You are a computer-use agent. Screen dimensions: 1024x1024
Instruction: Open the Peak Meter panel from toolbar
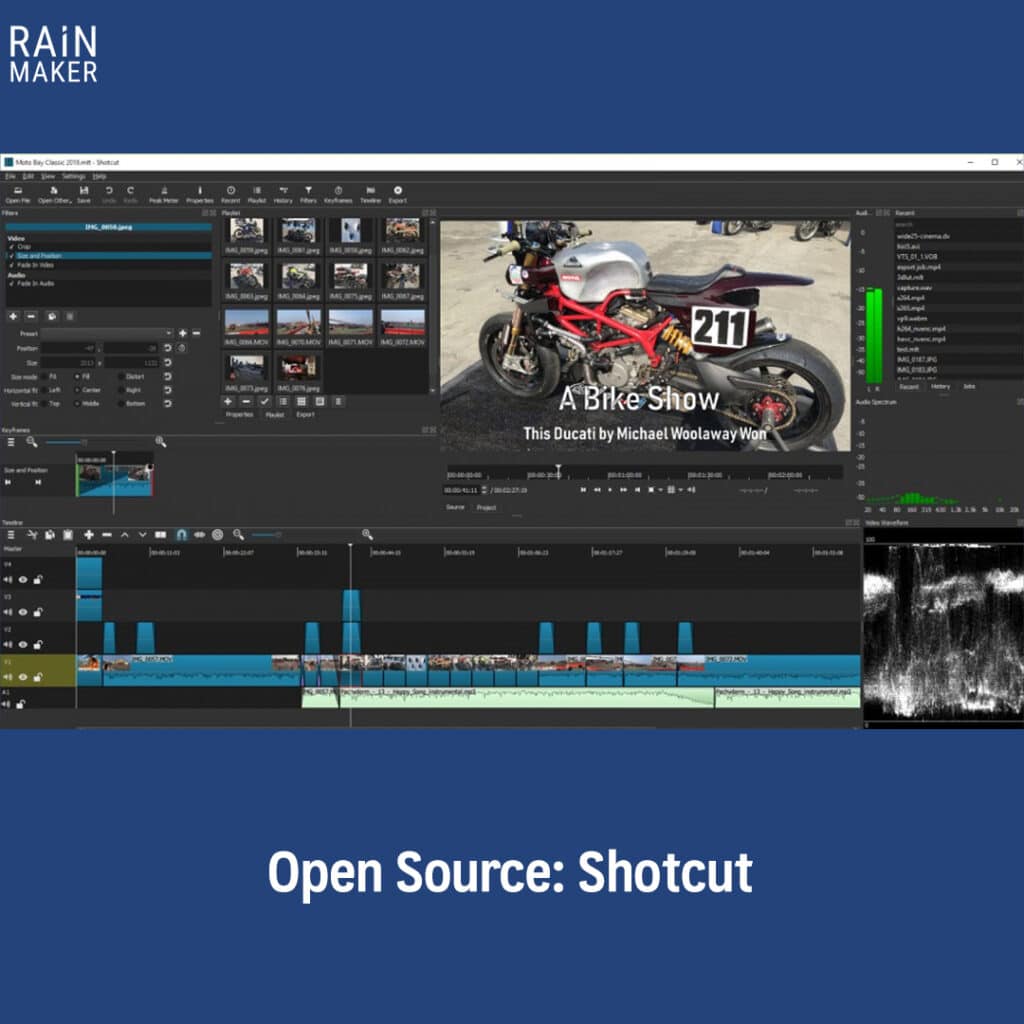pos(163,194)
